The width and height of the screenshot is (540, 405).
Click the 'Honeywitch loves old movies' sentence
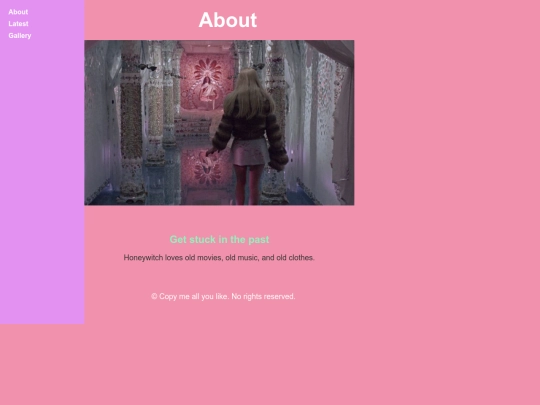(x=219, y=258)
